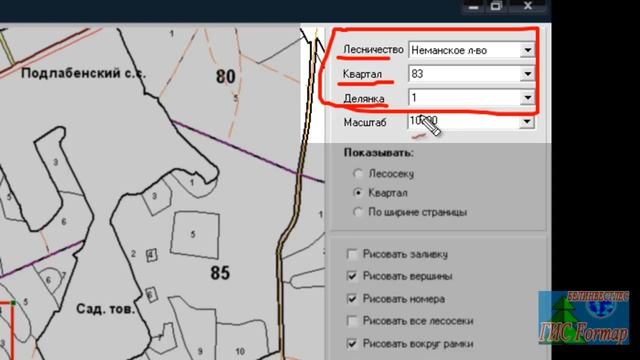Open the Масштаб dropdown arrow
Image resolution: width=640 pixels, height=360 pixels.
point(527,122)
